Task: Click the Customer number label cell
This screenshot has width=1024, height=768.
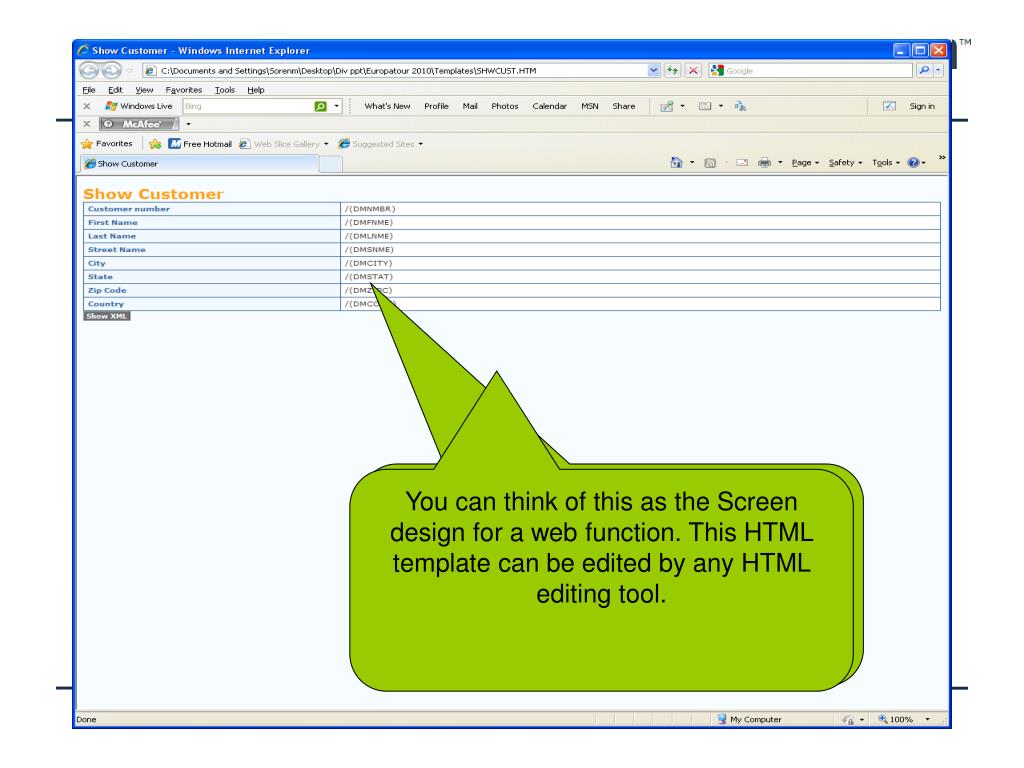Action: click(212, 209)
